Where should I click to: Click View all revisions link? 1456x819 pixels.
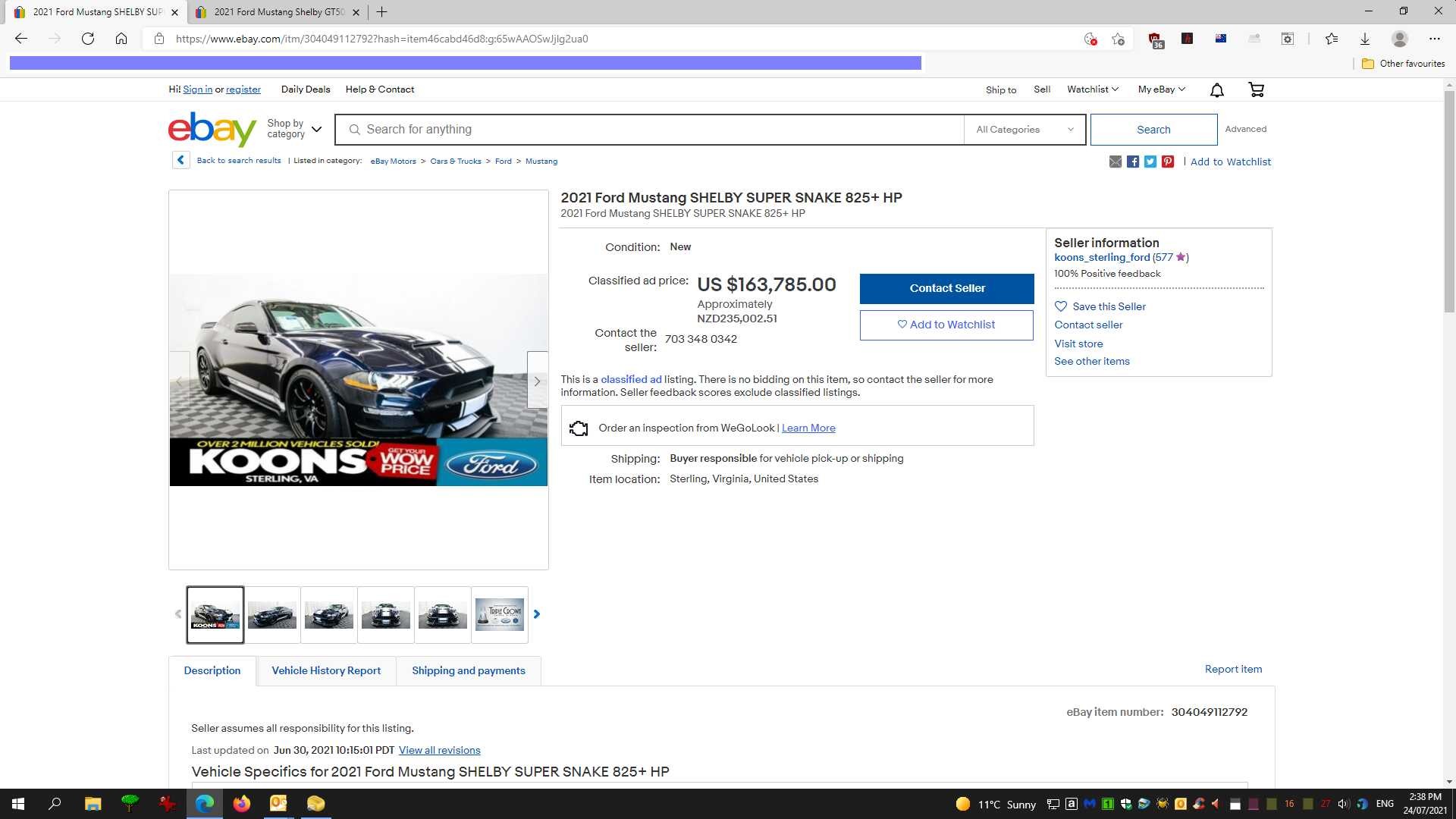point(440,750)
